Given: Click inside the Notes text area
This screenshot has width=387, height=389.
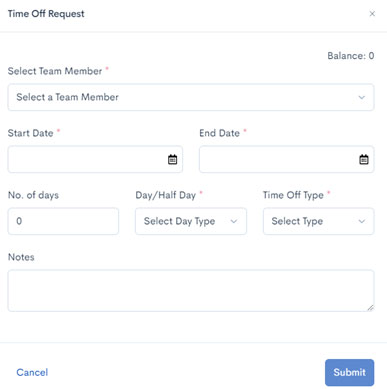Looking at the screenshot, I should coord(191,291).
